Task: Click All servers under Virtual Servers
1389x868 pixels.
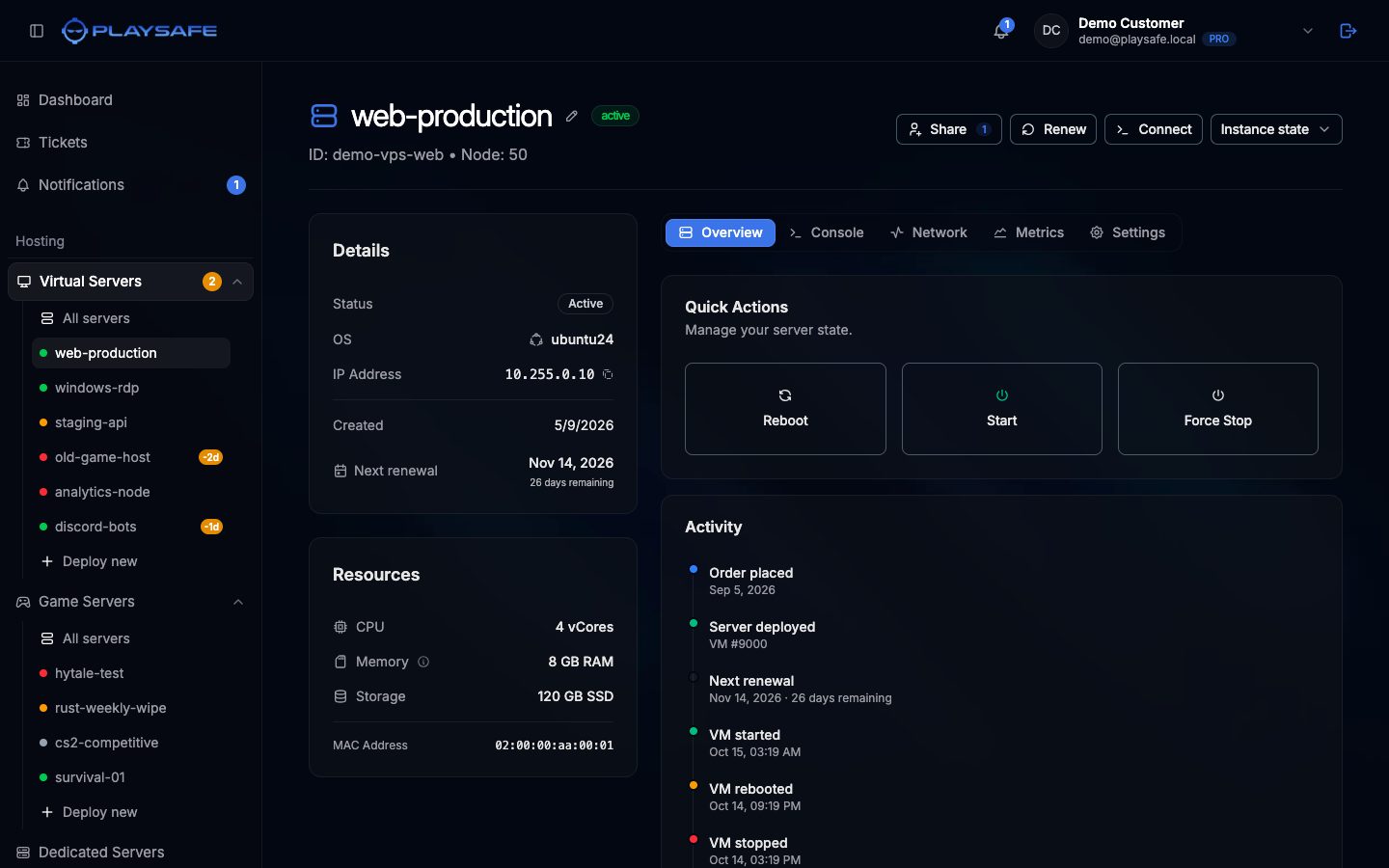Action: click(131, 318)
